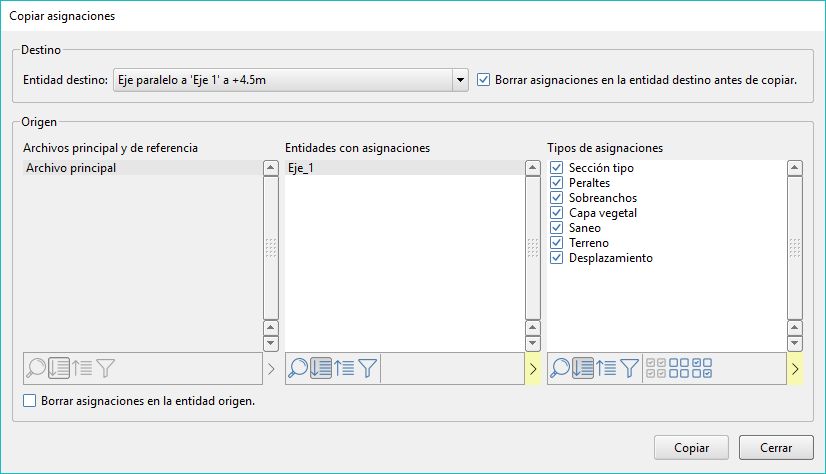Viewport: 826px width, 474px height.
Task: Enable Borrar asignaciones en la entidad origen
Action: 29,401
